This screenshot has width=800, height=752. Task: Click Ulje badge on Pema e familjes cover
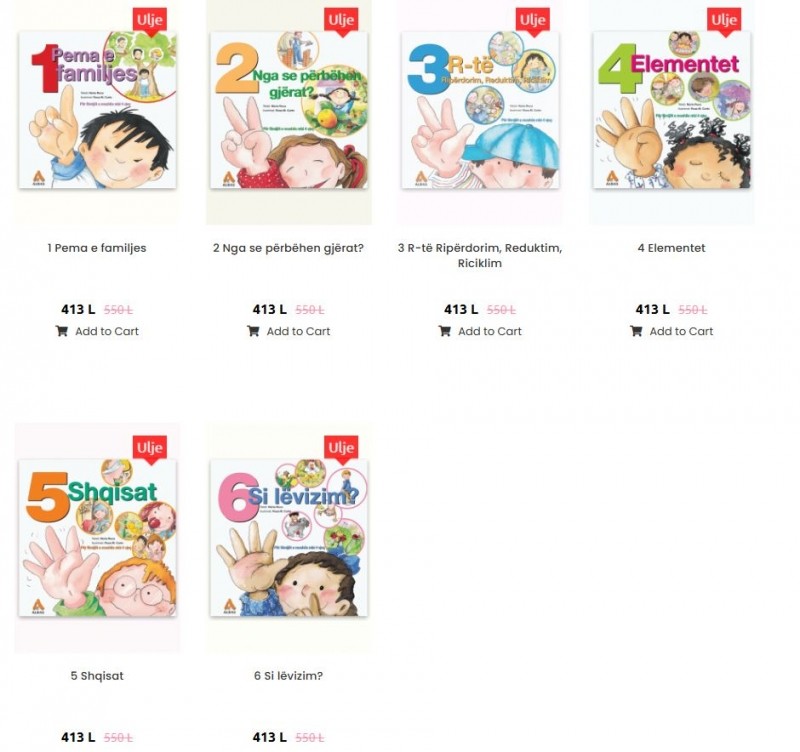pyautogui.click(x=149, y=22)
